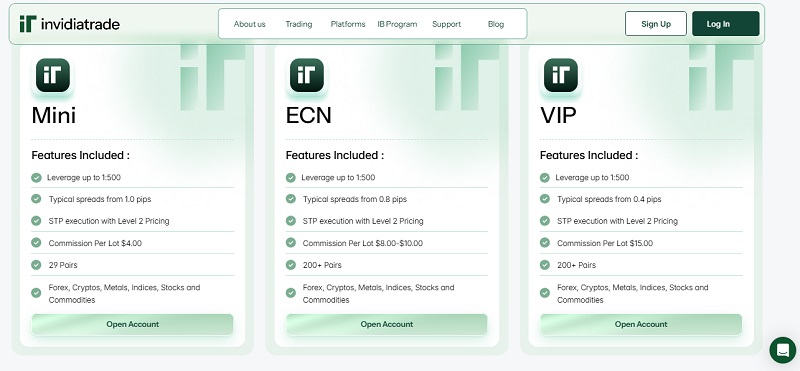
Task: Open the Support menu item
Action: (446, 24)
